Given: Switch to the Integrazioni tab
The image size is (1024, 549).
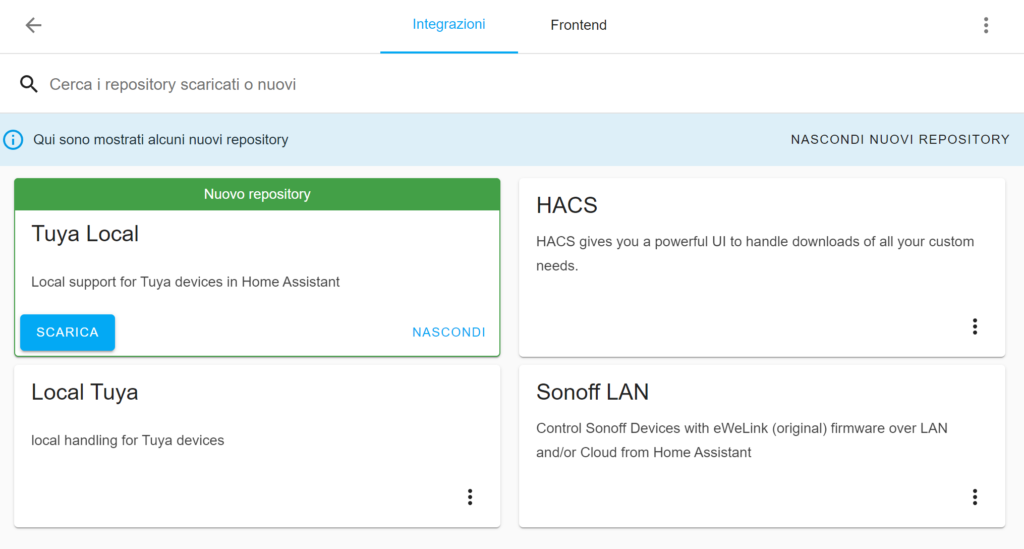Looking at the screenshot, I should 449,25.
